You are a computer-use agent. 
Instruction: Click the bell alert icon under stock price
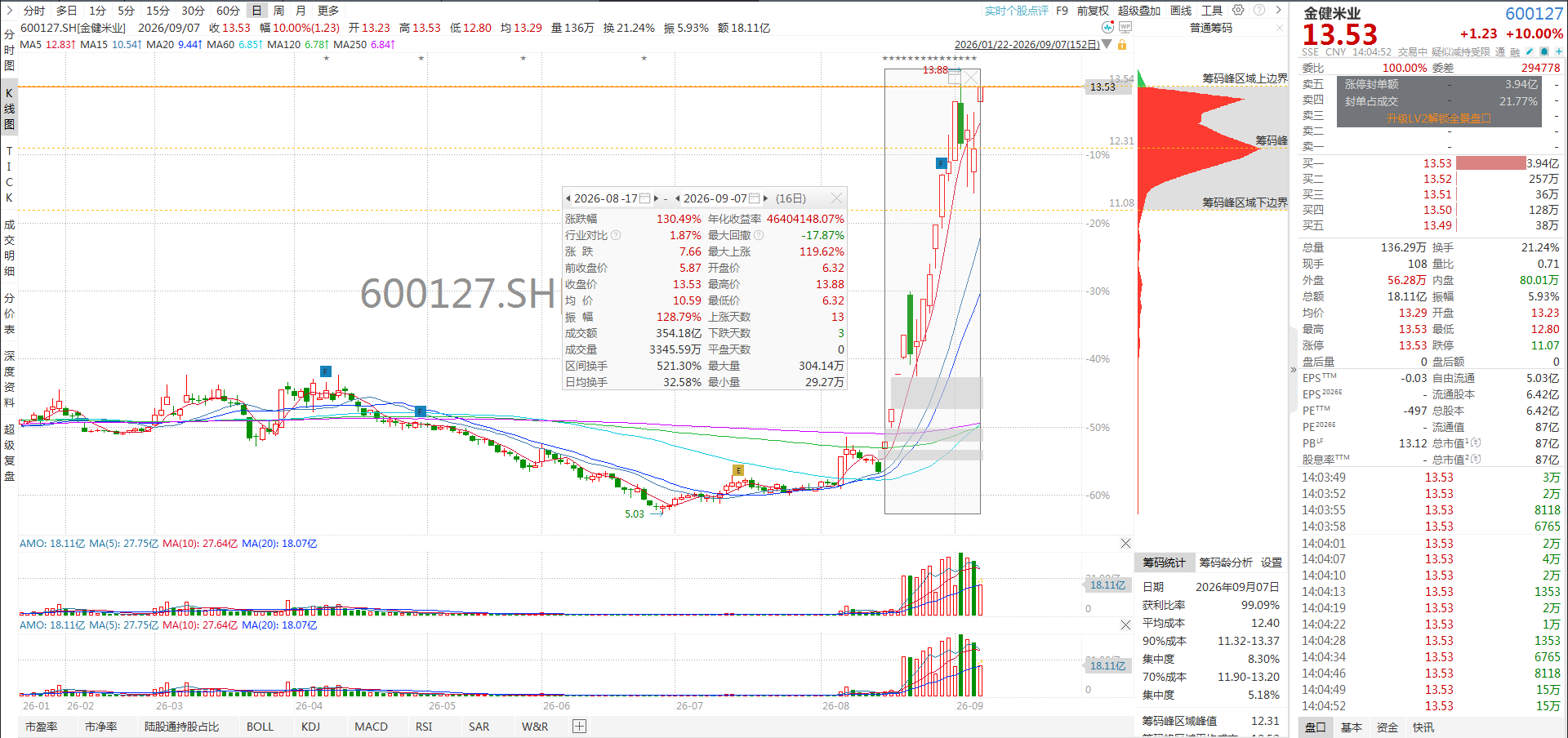(1543, 51)
